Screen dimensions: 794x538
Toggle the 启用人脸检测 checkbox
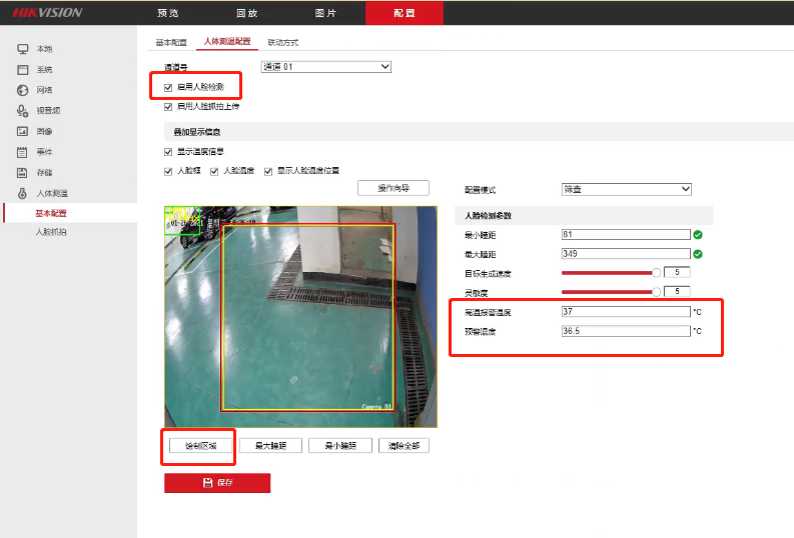(168, 88)
